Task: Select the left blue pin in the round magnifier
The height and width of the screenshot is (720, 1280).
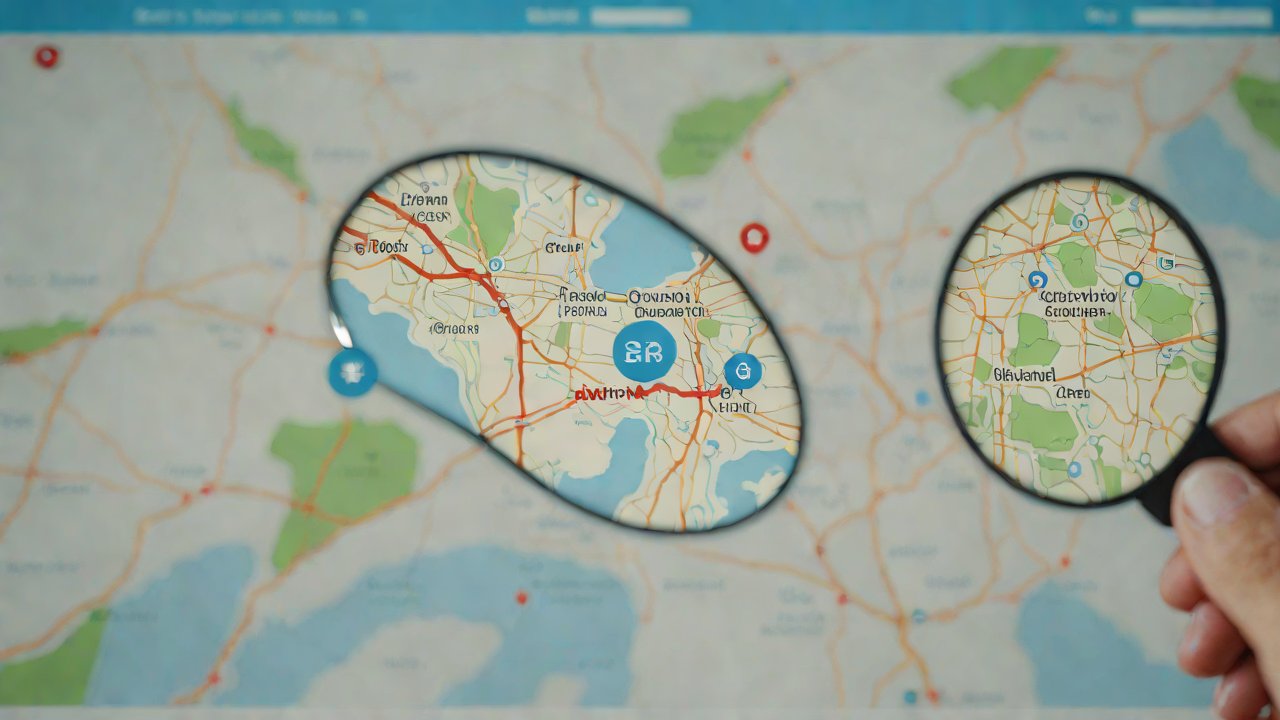Action: click(1037, 280)
